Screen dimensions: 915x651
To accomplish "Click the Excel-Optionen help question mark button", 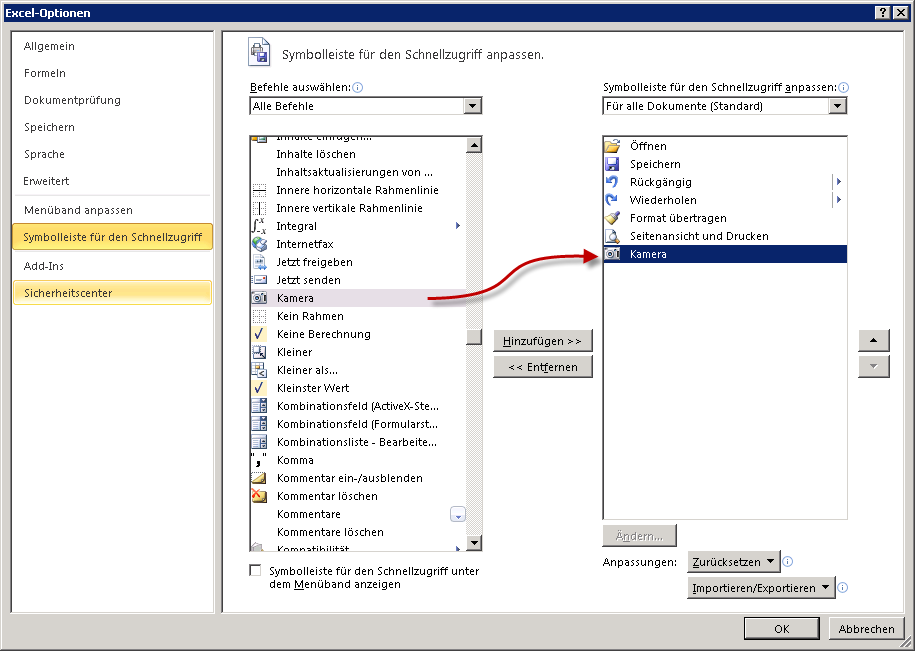I will (x=882, y=12).
